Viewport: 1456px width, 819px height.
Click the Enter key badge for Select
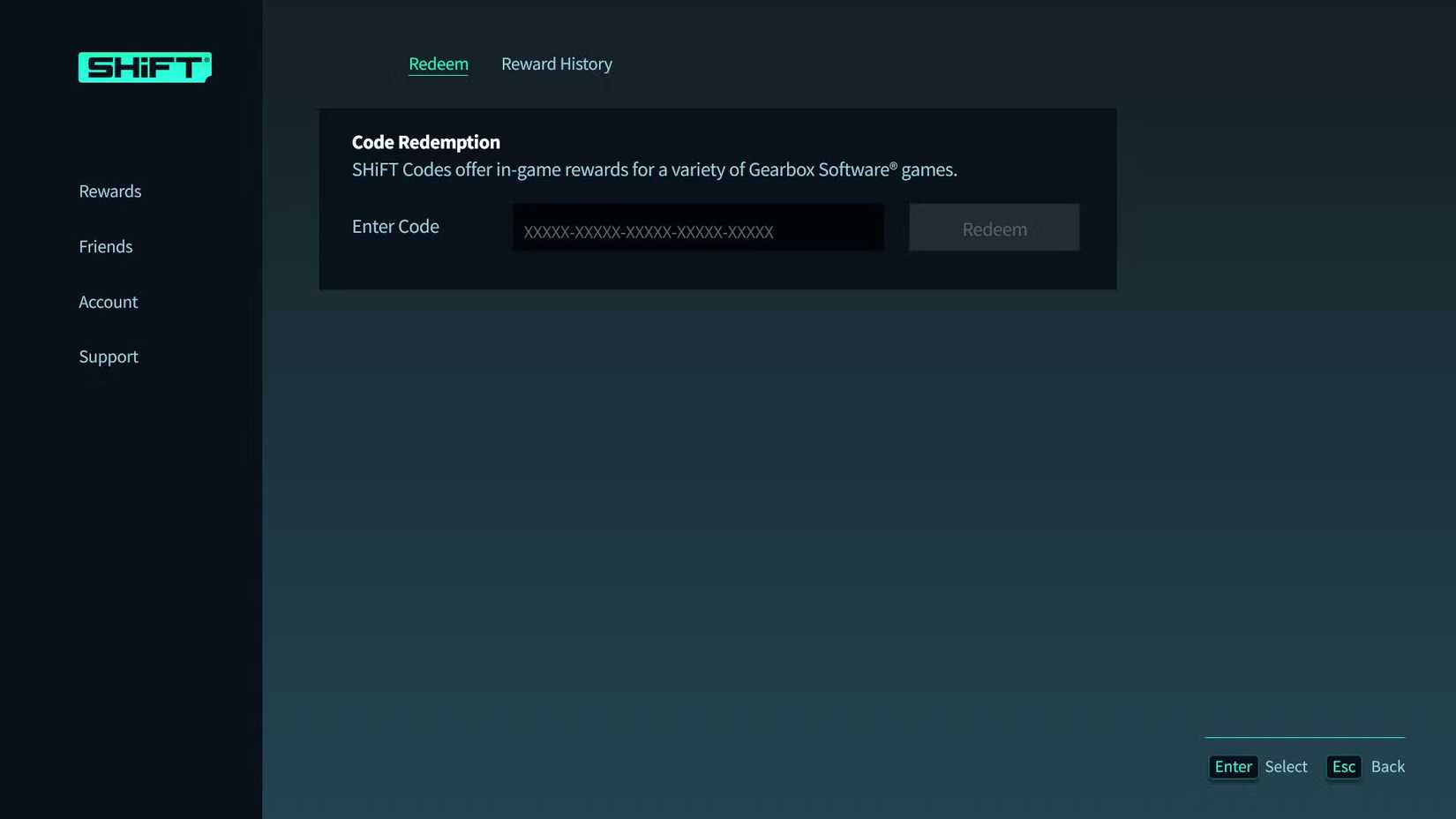pyautogui.click(x=1233, y=767)
